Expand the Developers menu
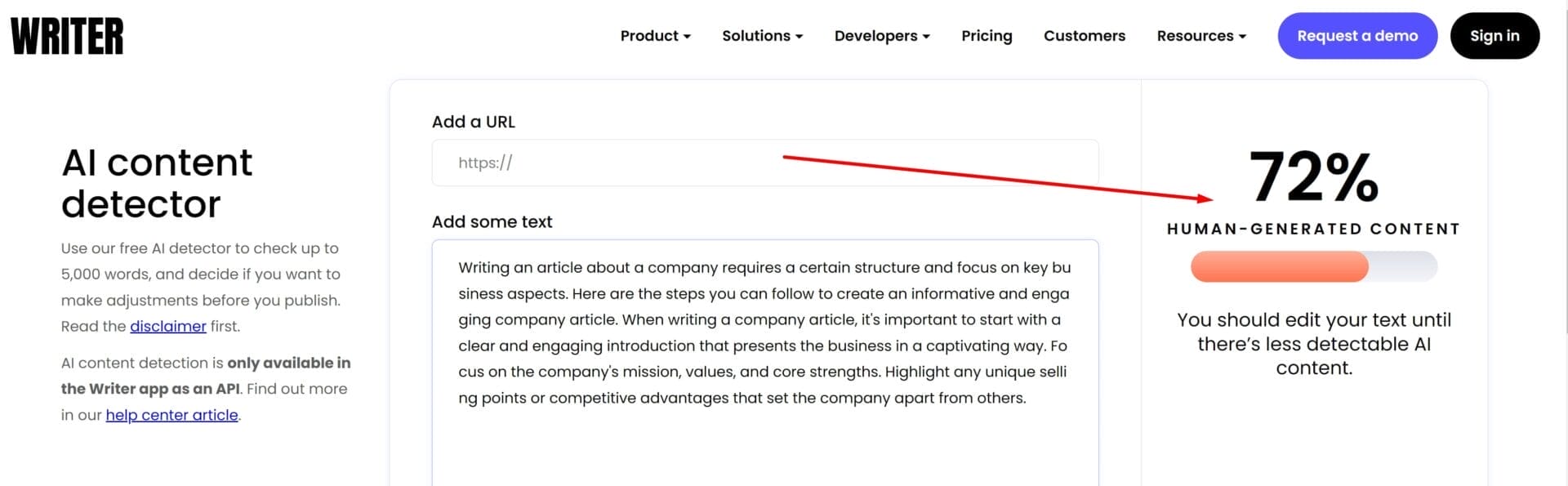1568x486 pixels. coord(881,36)
